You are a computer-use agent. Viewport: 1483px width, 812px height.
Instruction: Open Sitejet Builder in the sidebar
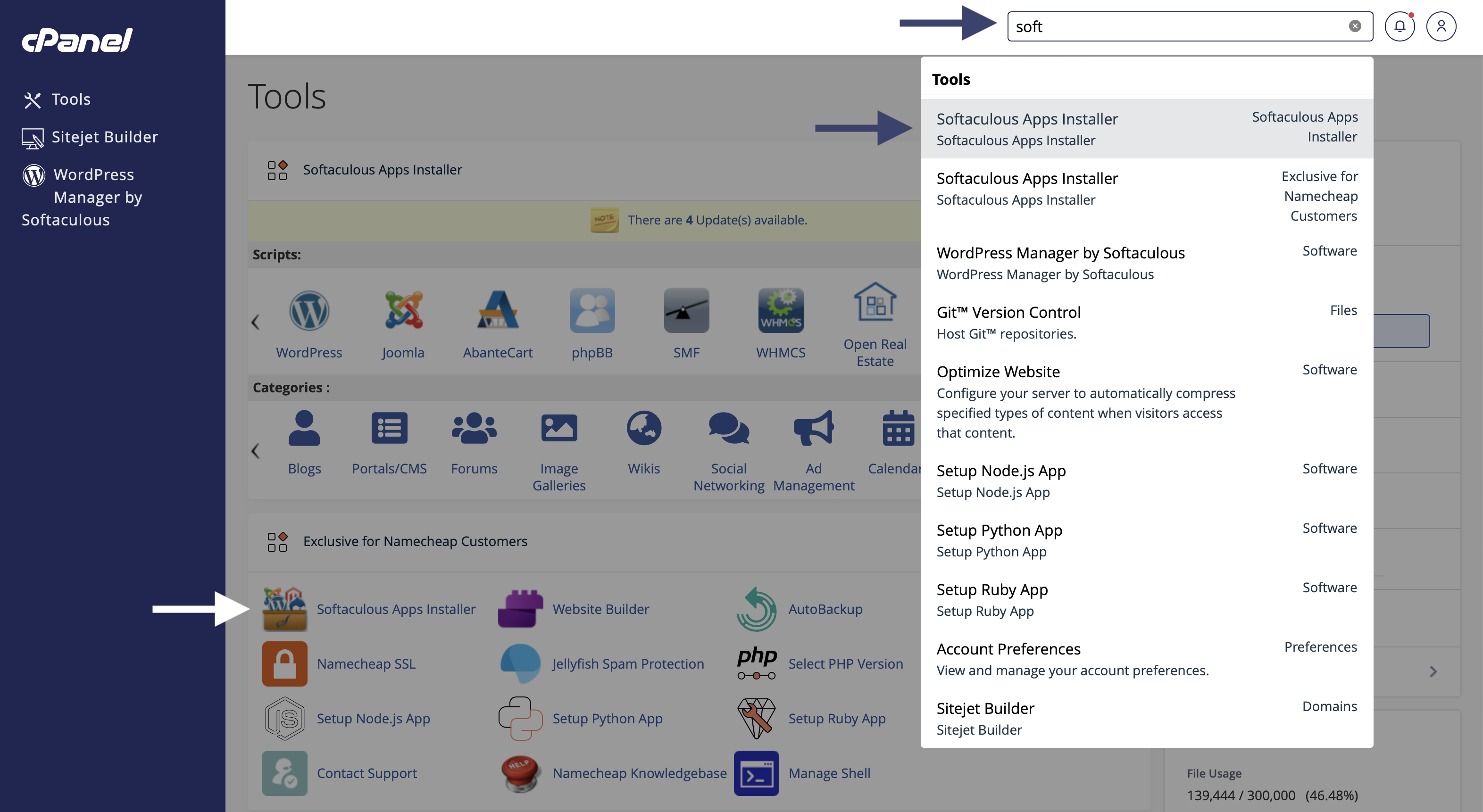click(104, 137)
